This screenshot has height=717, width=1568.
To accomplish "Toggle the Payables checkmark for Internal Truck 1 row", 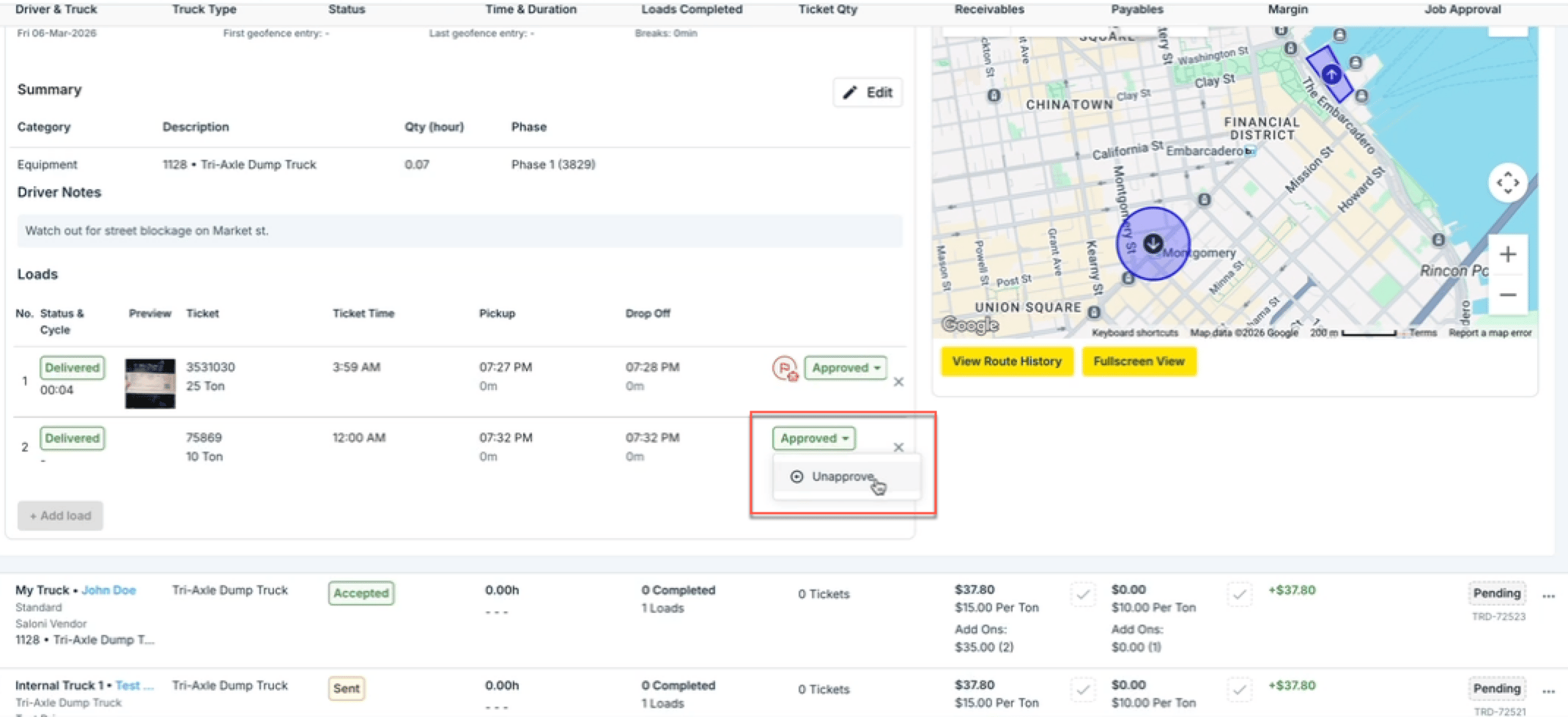I will 1240,689.
